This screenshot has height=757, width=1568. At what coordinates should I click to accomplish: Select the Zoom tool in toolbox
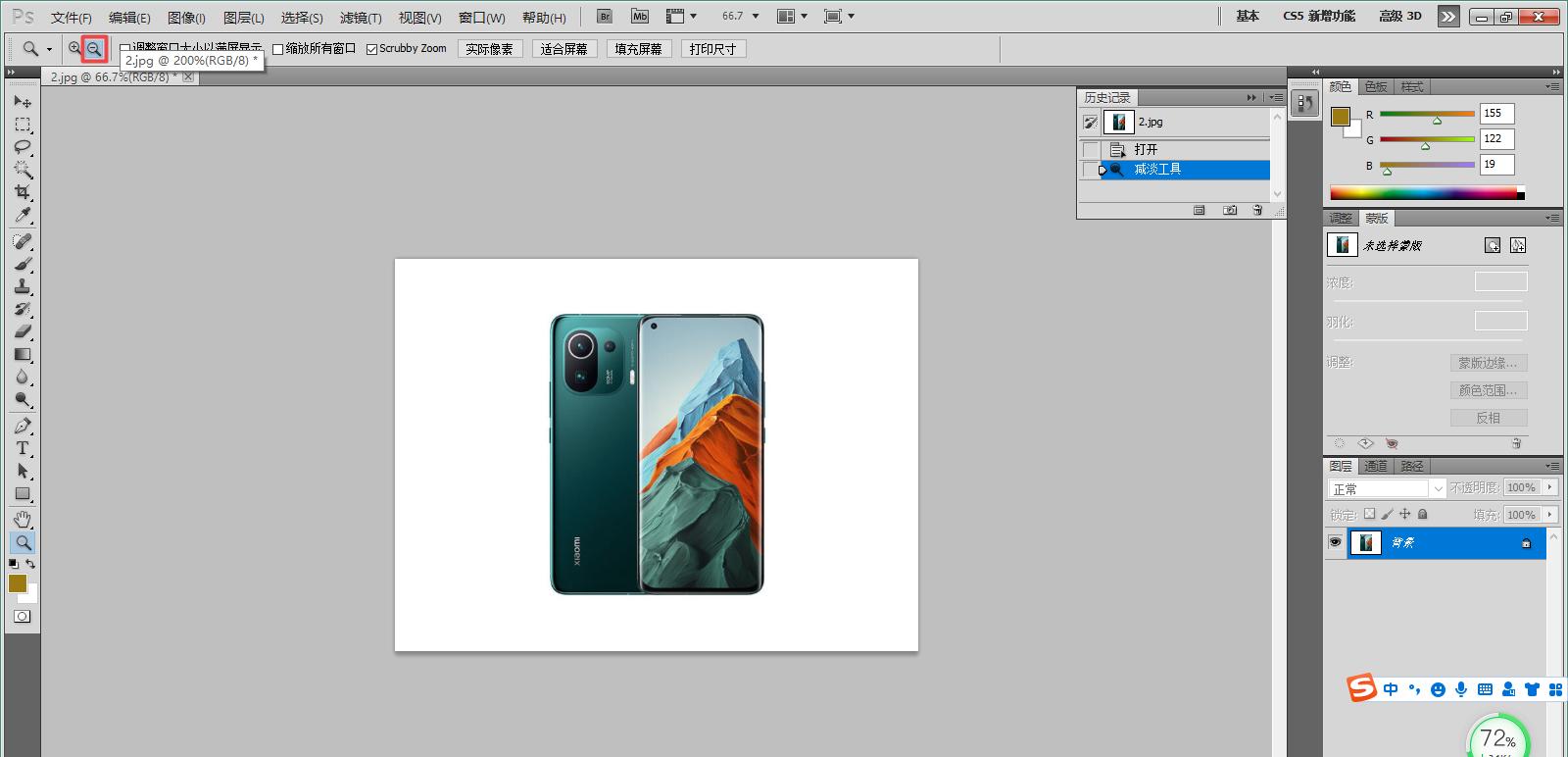coord(23,541)
